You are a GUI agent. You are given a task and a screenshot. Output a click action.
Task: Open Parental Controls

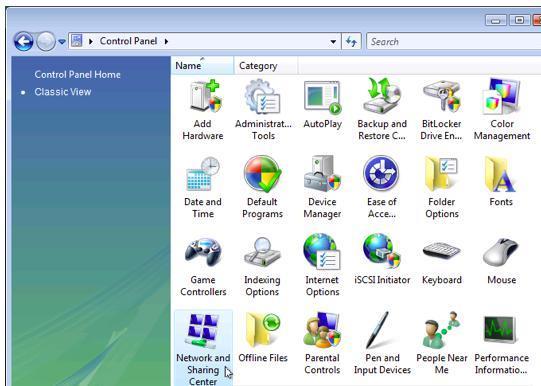coord(322,343)
